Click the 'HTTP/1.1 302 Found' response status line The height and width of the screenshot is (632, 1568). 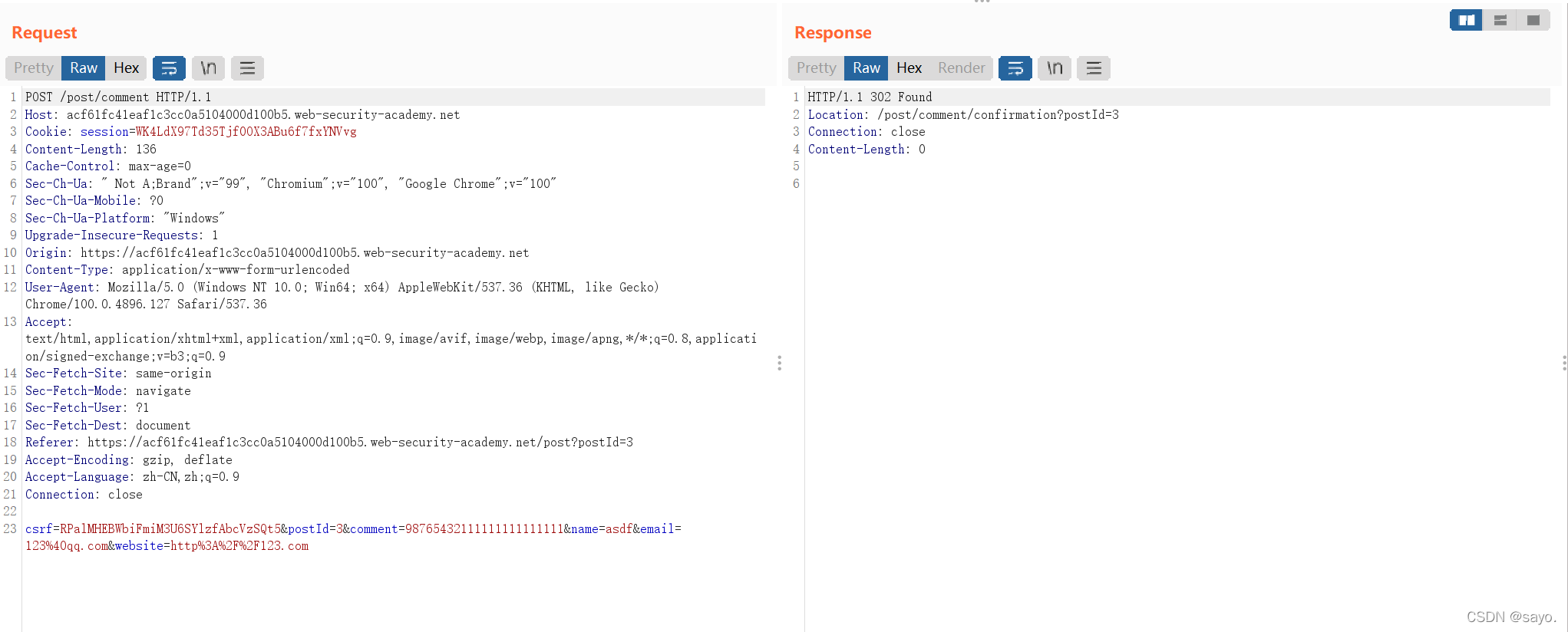coord(870,97)
